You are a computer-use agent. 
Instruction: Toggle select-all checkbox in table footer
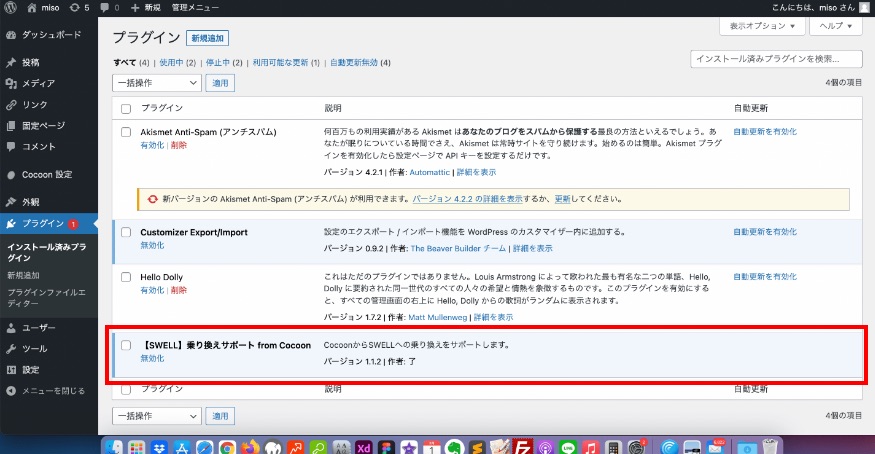pos(126,389)
